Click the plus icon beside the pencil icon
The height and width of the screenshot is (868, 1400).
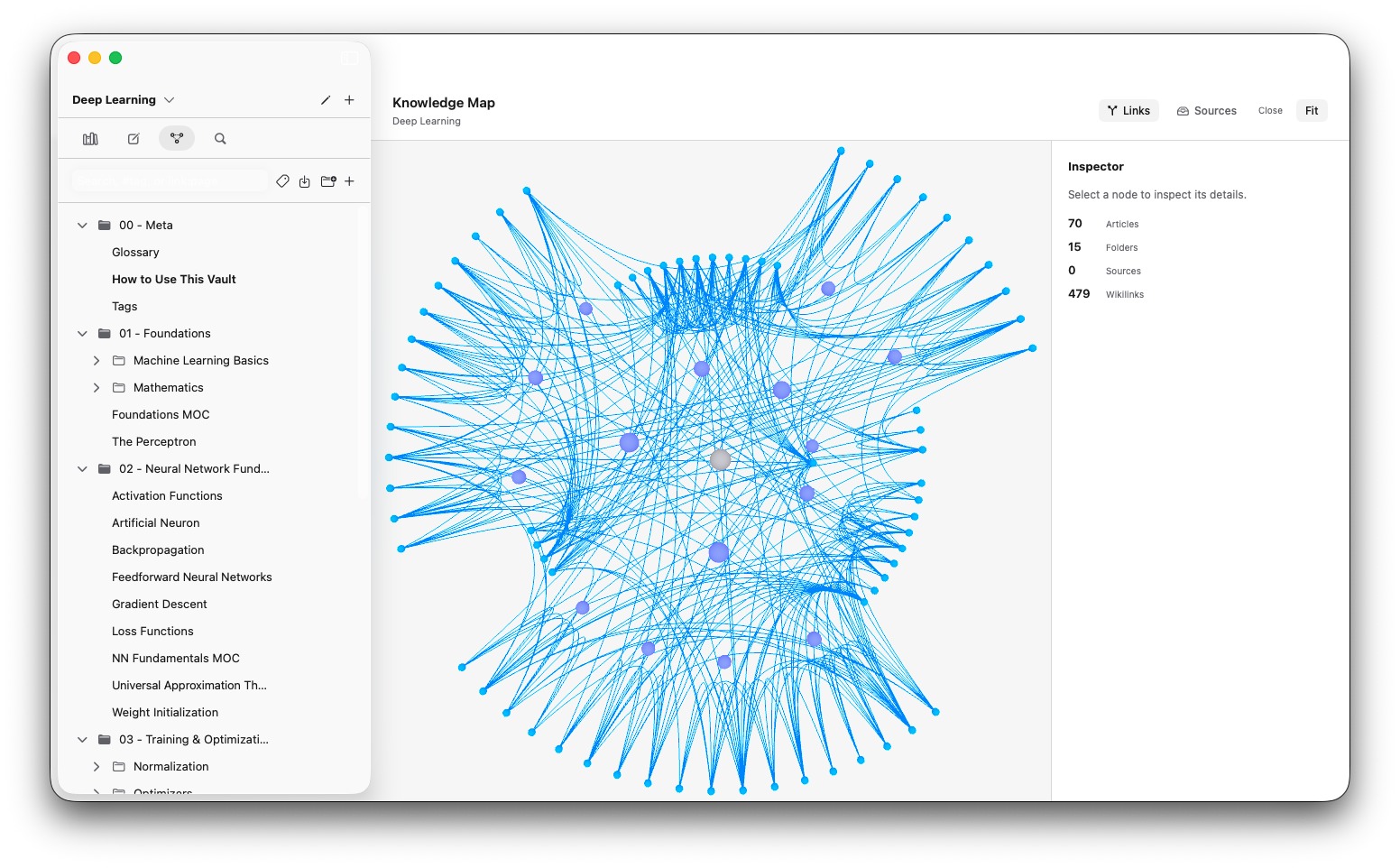coord(349,100)
